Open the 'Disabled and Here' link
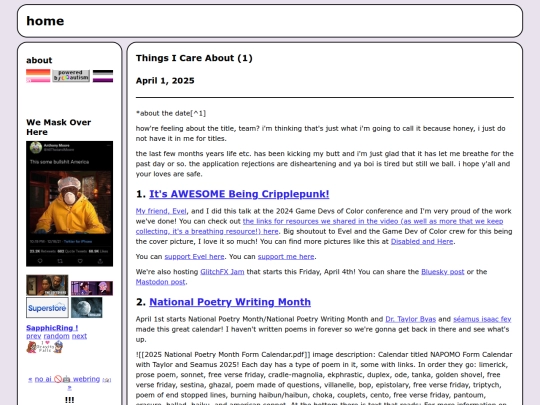The height and width of the screenshot is (405, 540). [422, 241]
